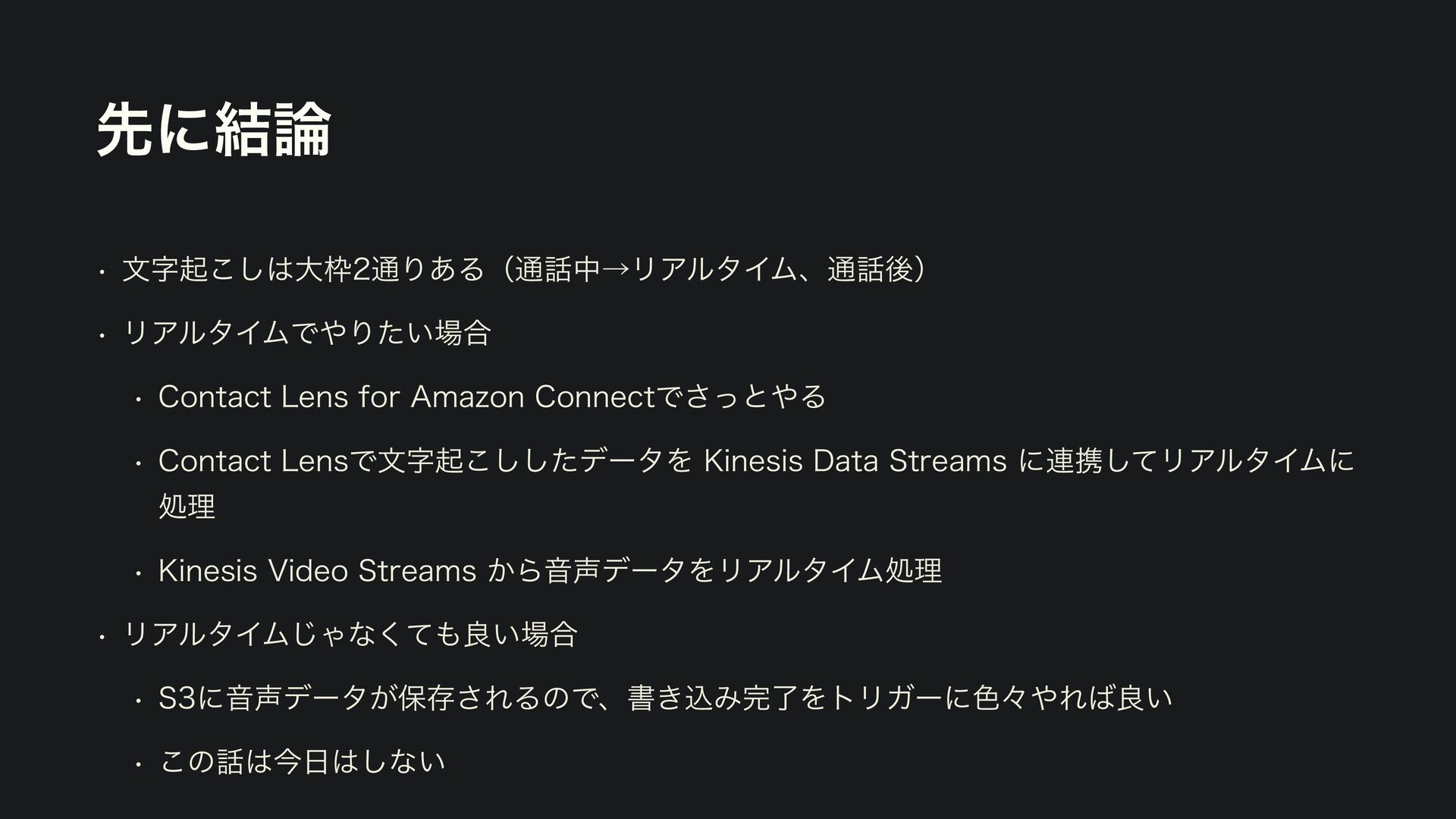The width and height of the screenshot is (1456, 819).
Task: Click the bullet dot before 文字起こしは大枠
Action: pos(101,272)
